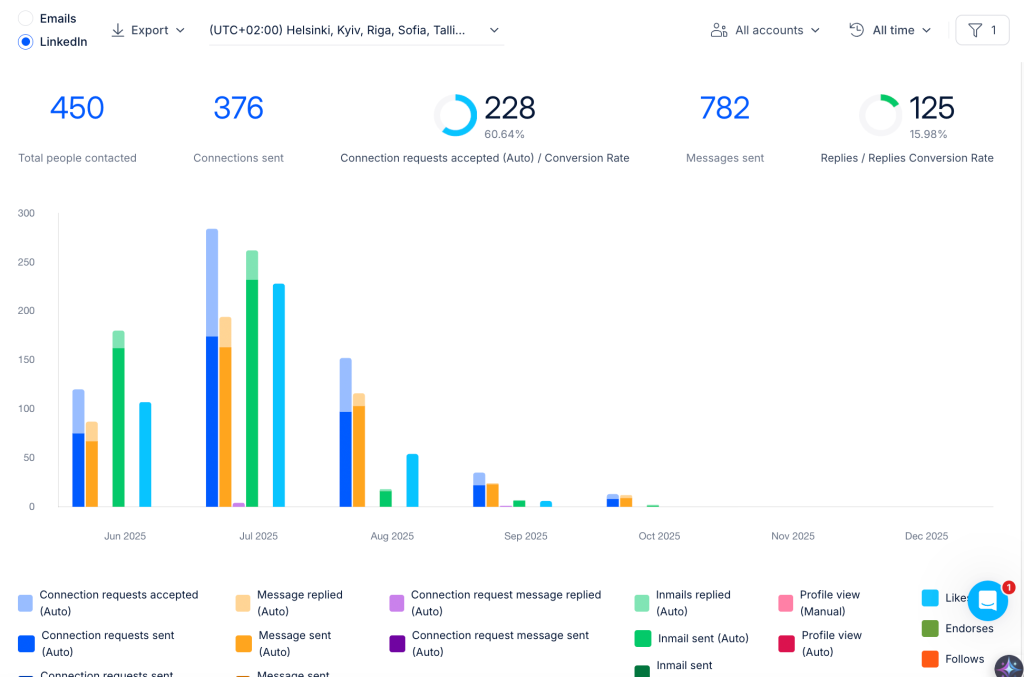This screenshot has height=677, width=1024.
Task: Expand the All accounts dropdown
Action: [x=765, y=30]
